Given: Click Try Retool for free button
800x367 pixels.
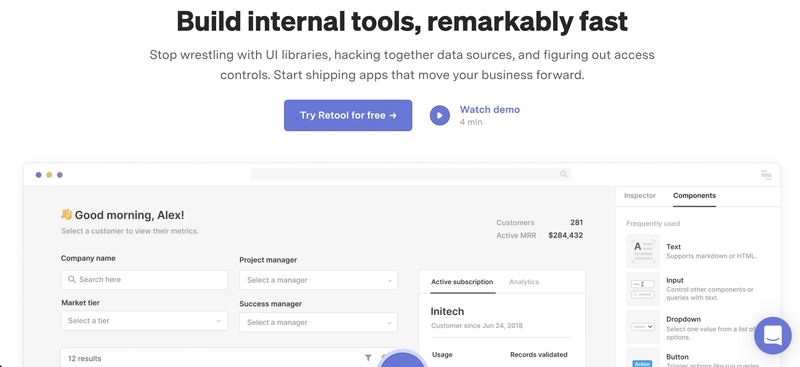Looking at the screenshot, I should point(348,115).
